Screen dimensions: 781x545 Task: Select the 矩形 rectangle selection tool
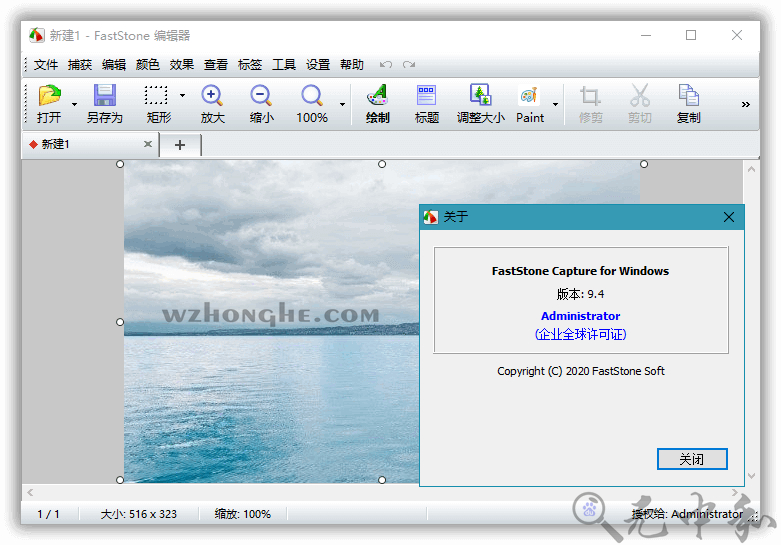coord(157,104)
